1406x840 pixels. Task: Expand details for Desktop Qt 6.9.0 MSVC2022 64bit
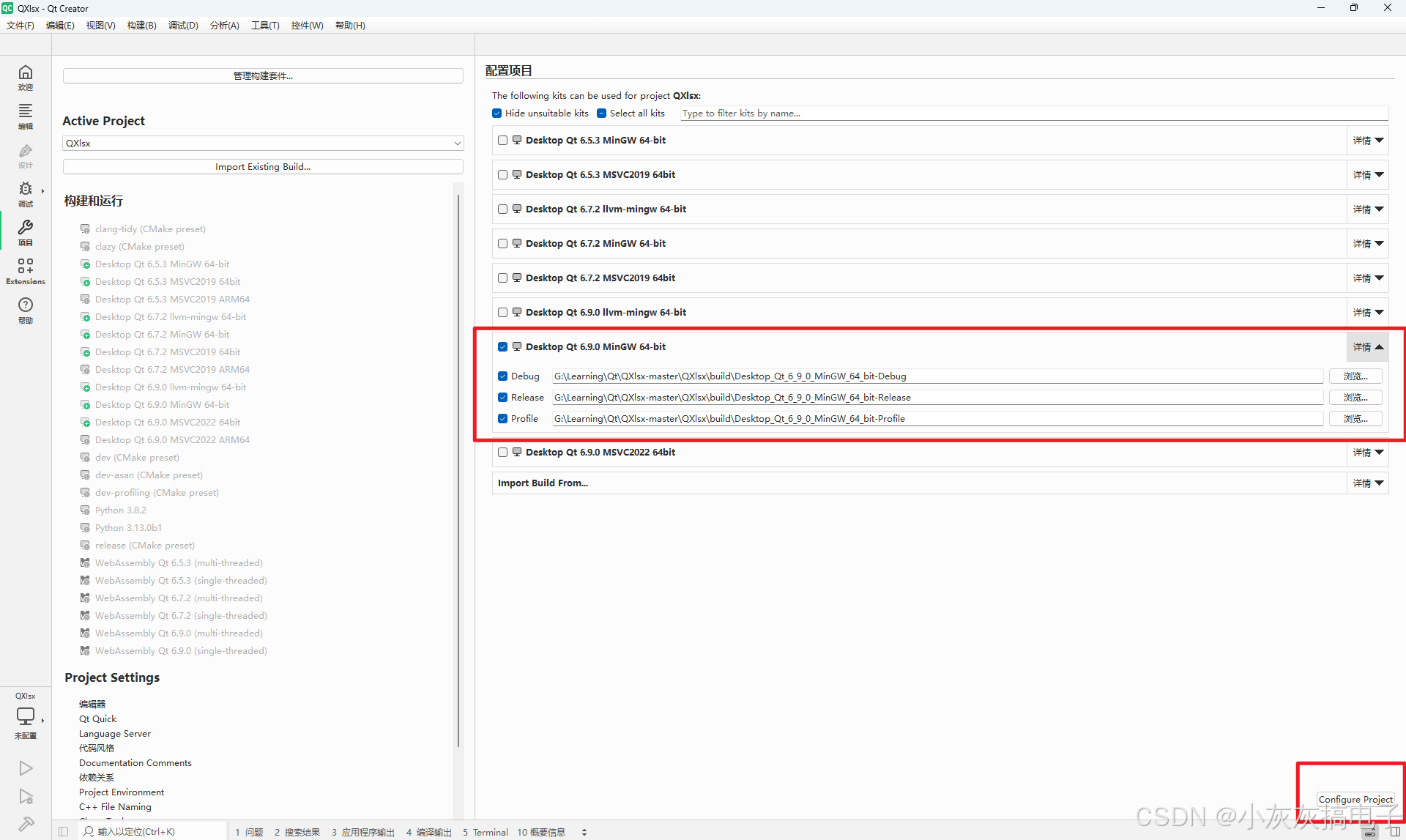coord(1368,453)
